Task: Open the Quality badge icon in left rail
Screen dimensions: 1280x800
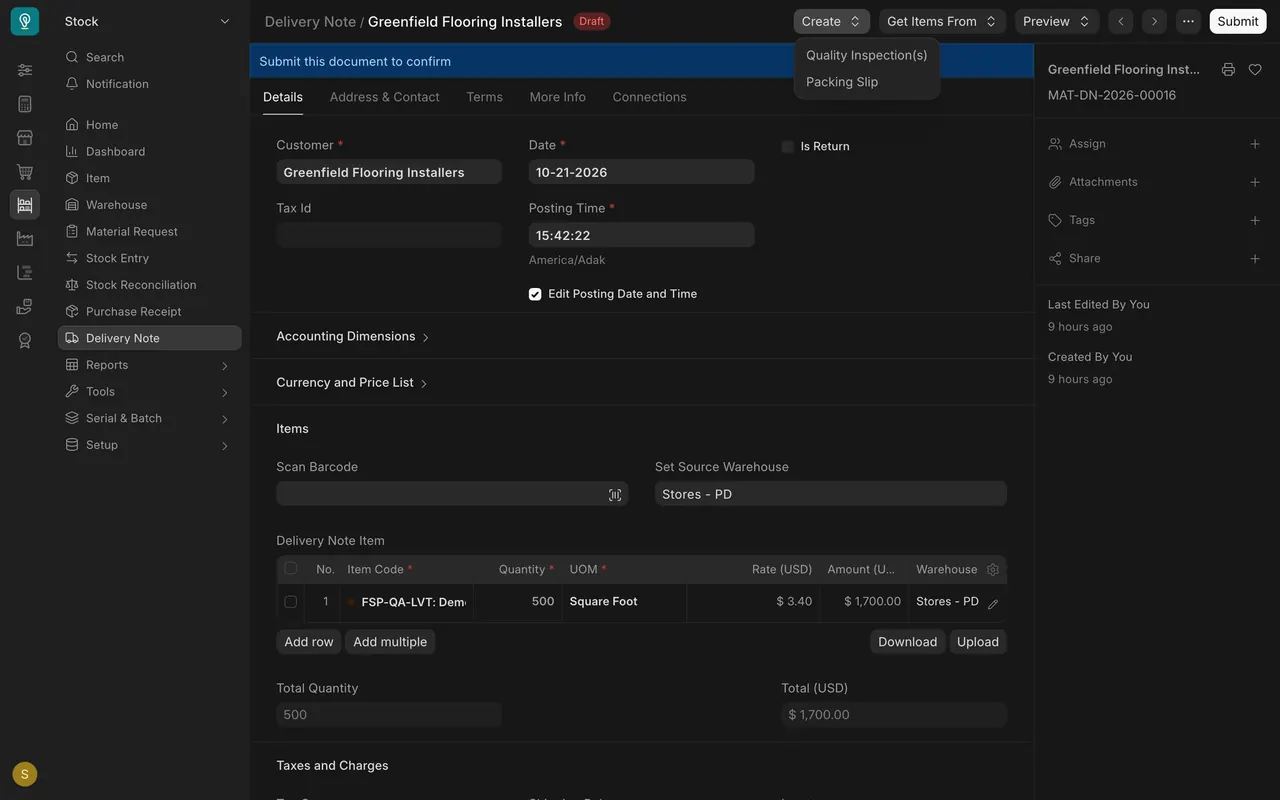Action: tap(25, 340)
